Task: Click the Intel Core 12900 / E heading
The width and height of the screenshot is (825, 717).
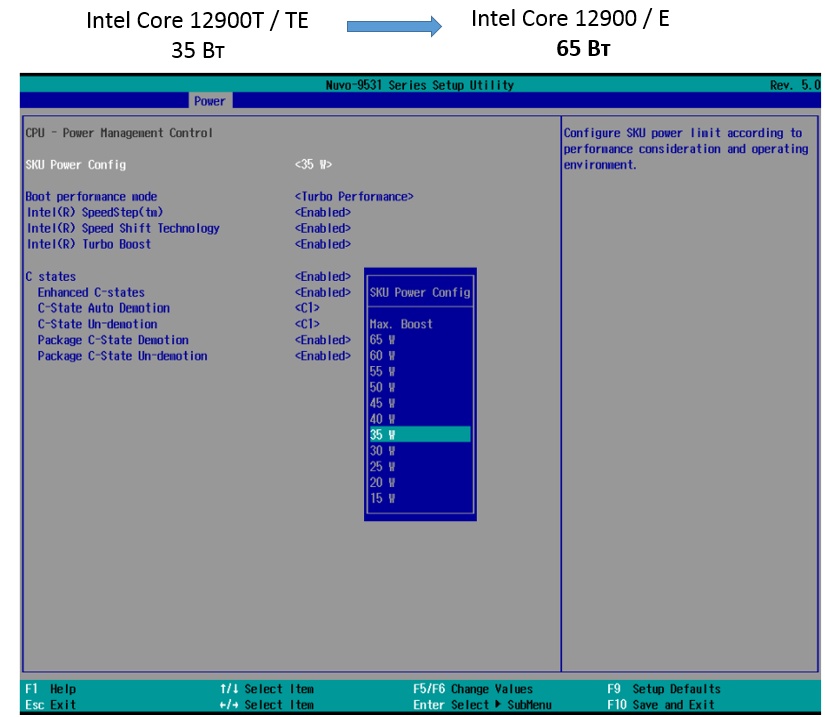Action: click(x=570, y=18)
